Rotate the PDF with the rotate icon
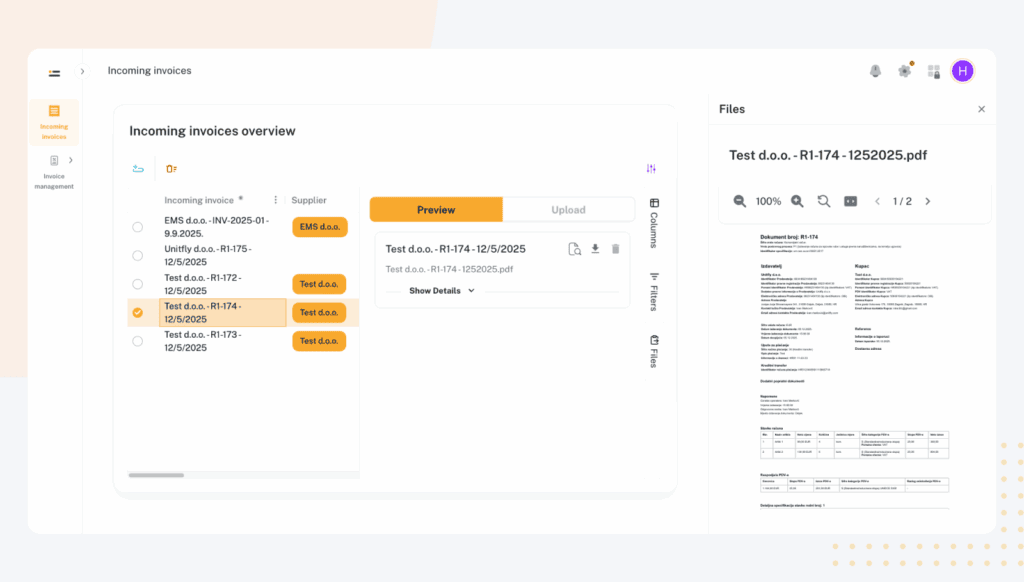The image size is (1024, 582). tap(823, 200)
